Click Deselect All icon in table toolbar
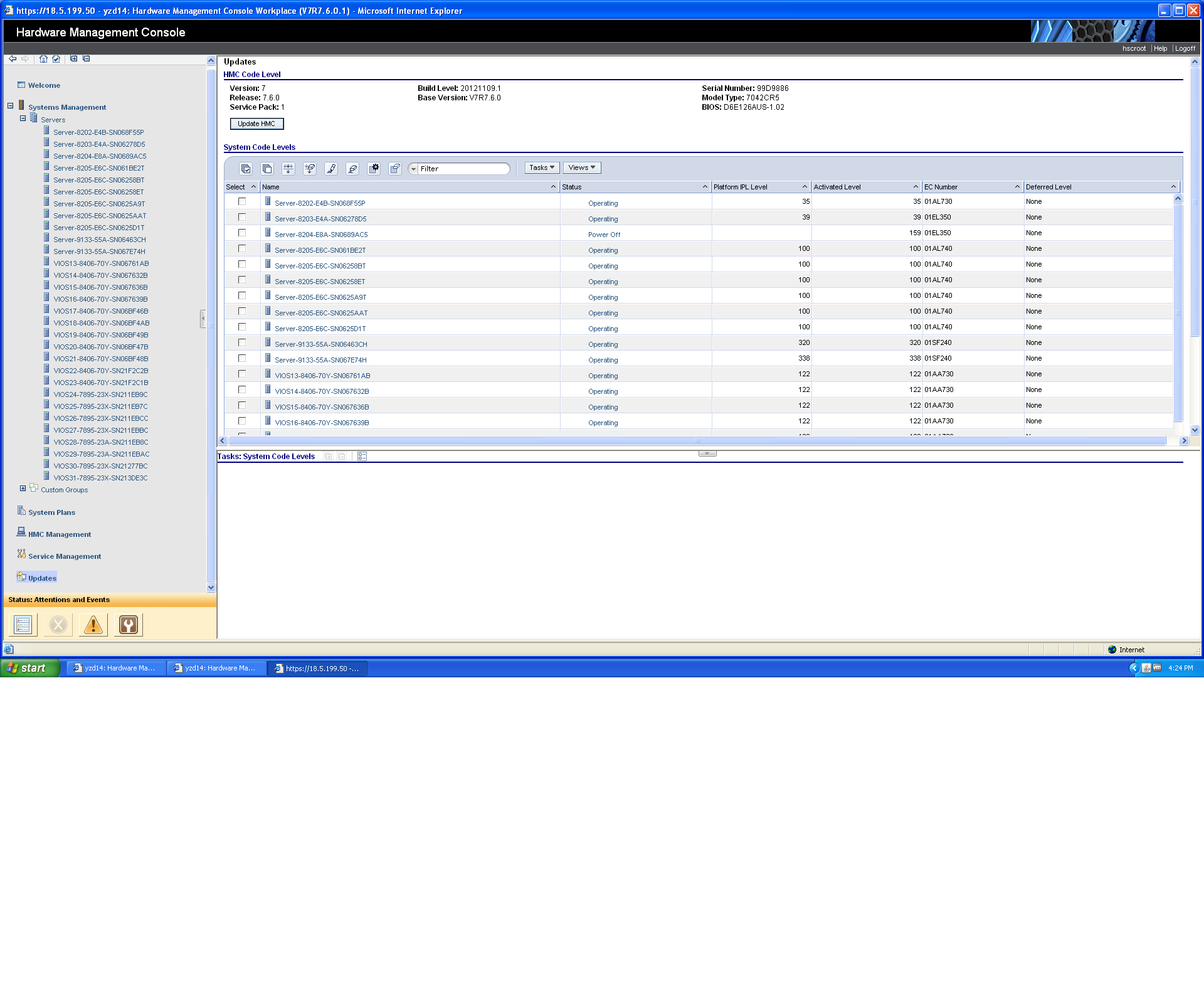 click(267, 169)
